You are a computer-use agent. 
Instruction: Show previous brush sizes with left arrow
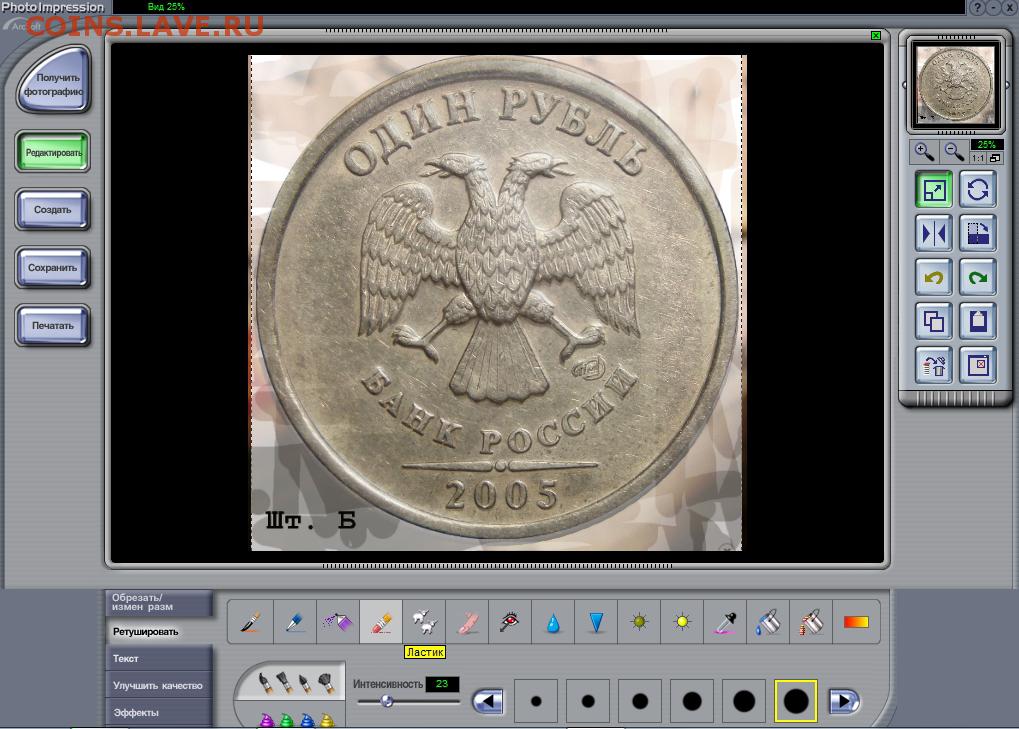point(488,702)
